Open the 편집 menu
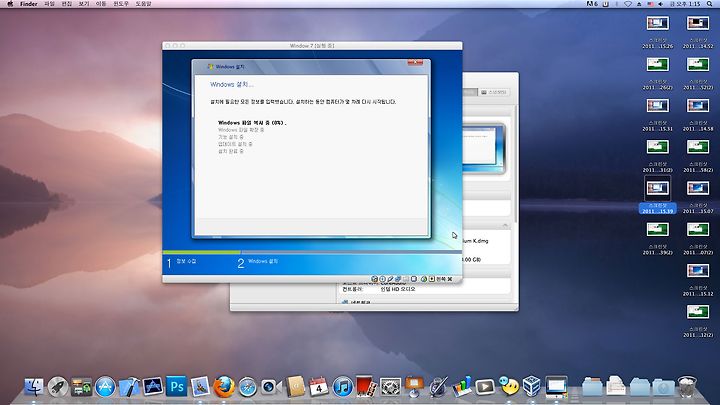720x405 pixels. 67,4
